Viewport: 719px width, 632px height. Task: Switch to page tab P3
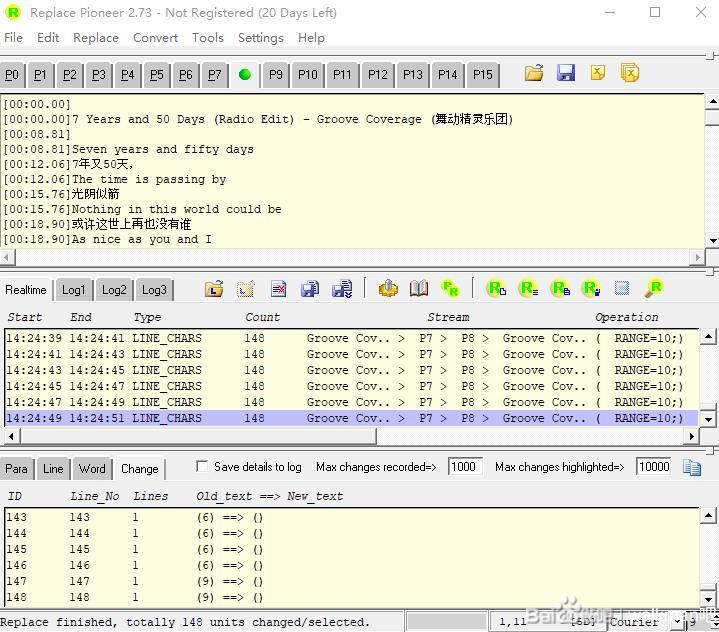pos(99,74)
